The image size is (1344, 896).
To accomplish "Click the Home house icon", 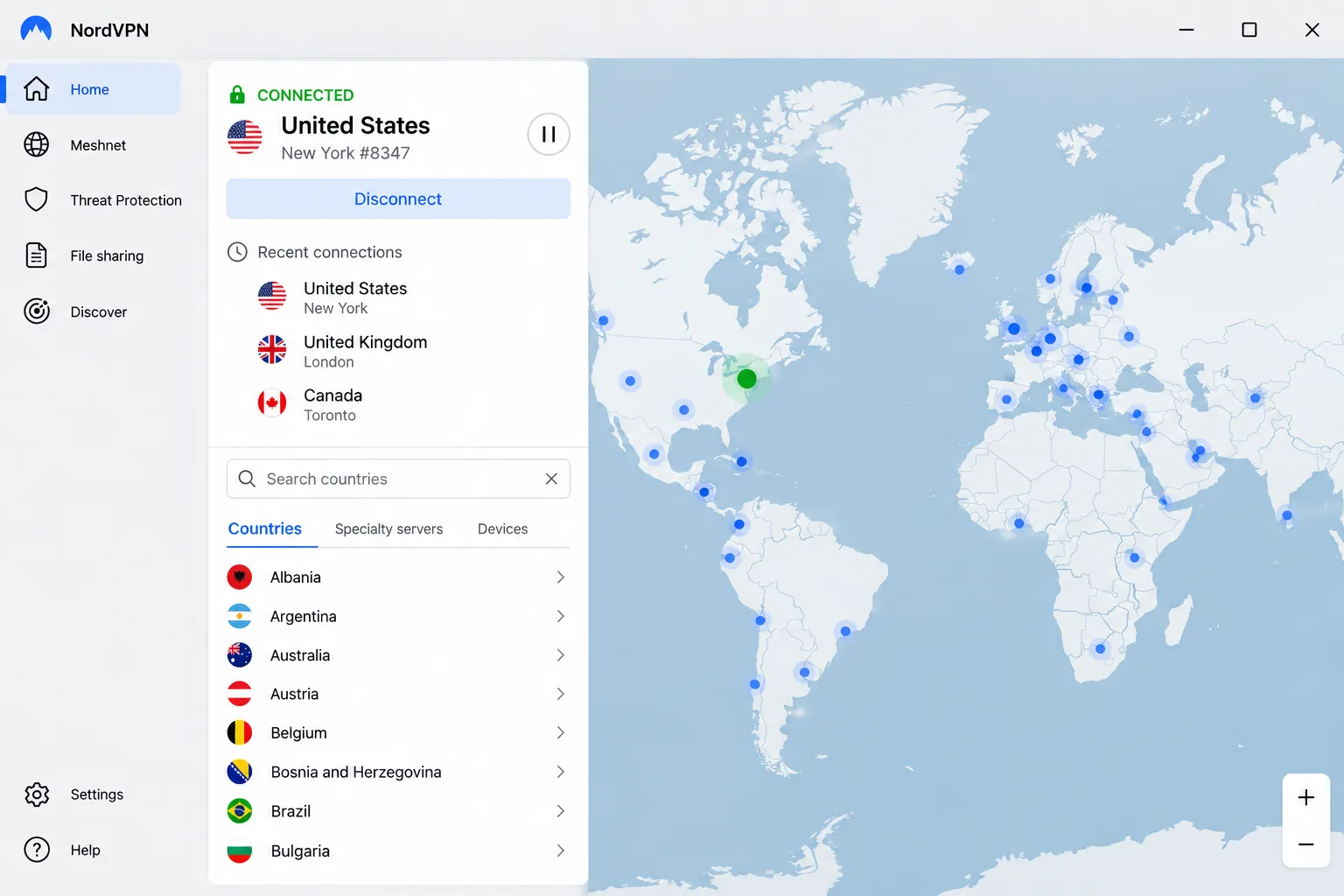I will [x=37, y=88].
